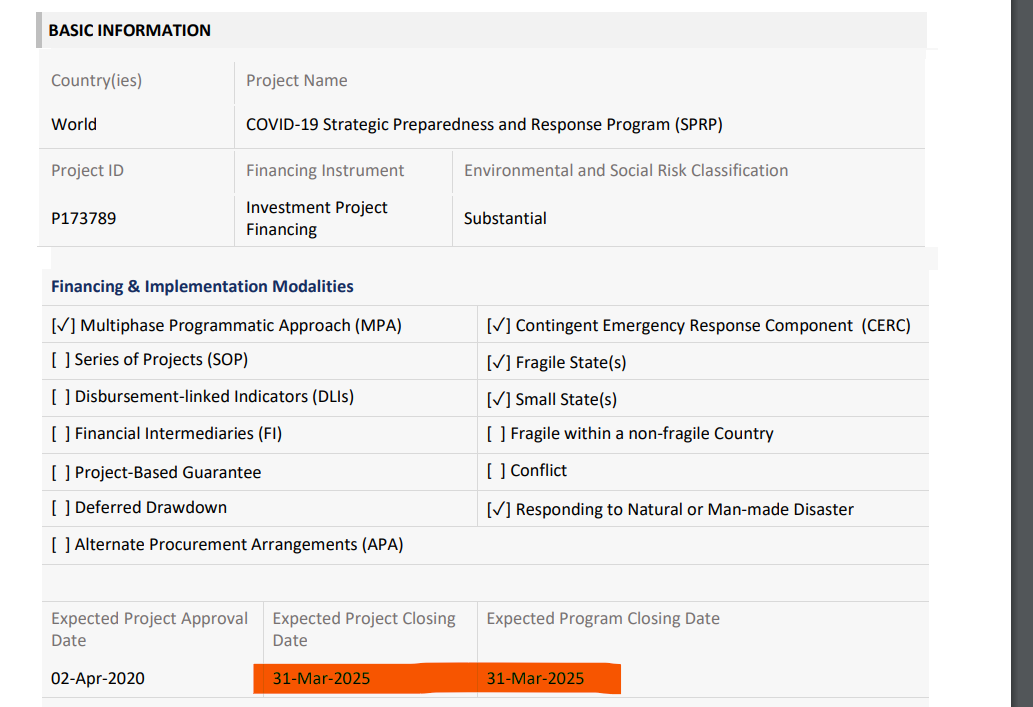Toggle the Financial Intermediaries (FI) checkbox
Viewport: 1033px width, 707px height.
pyautogui.click(x=61, y=434)
